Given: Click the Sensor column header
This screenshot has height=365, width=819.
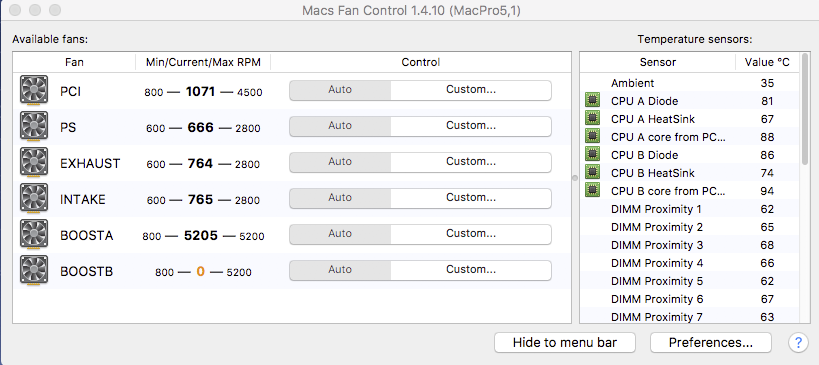Looking at the screenshot, I should (658, 62).
